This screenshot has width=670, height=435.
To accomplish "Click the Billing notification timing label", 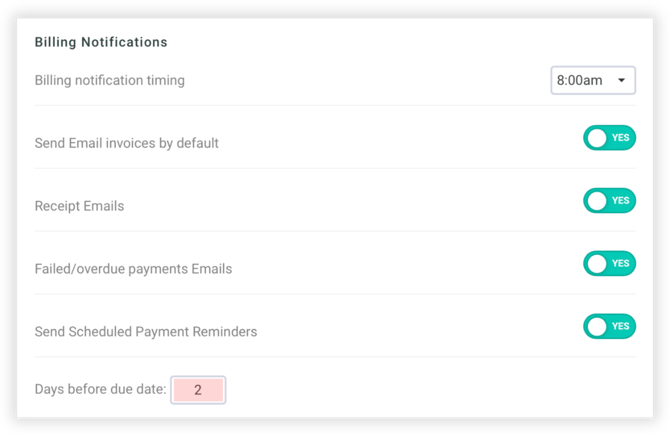I will pos(110,80).
